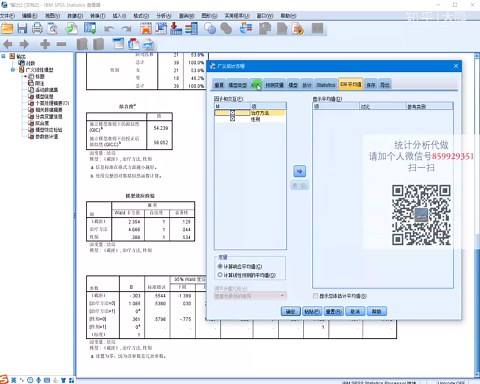Select 计算响应平均值 radio button
This screenshot has width=480, height=384.
tap(220, 266)
